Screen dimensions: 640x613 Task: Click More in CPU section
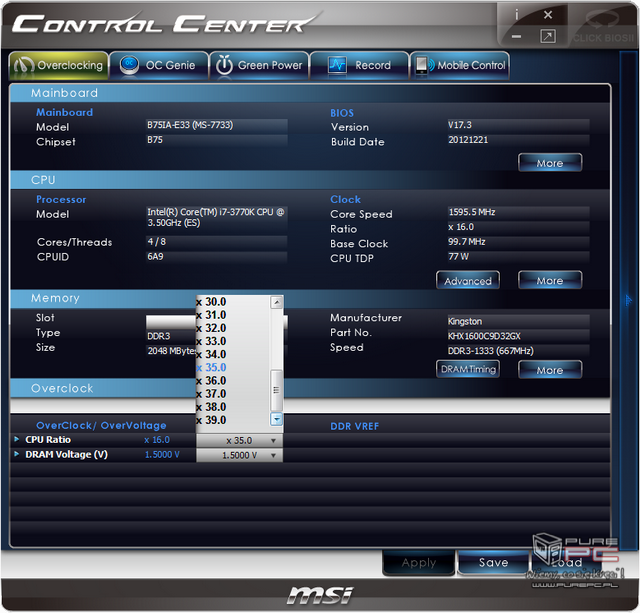coord(550,280)
